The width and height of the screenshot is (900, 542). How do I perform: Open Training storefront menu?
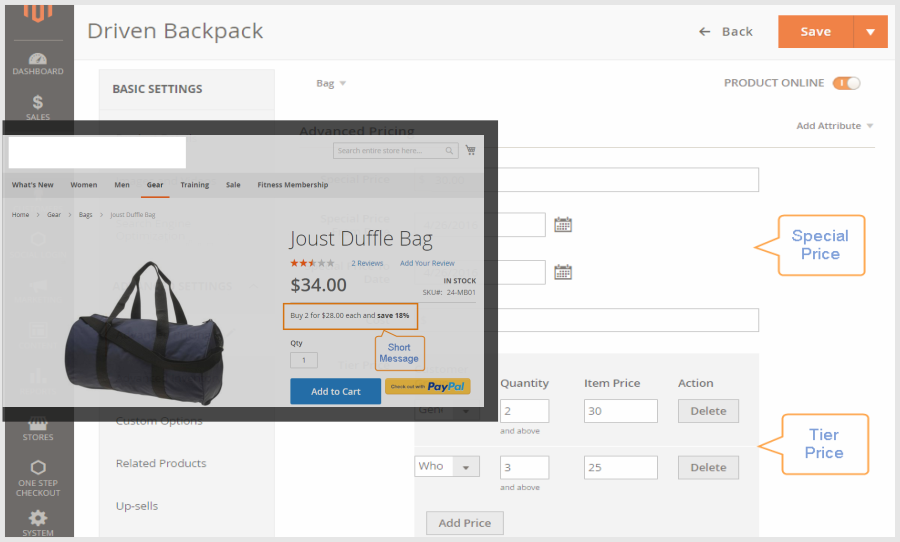pyautogui.click(x=195, y=185)
